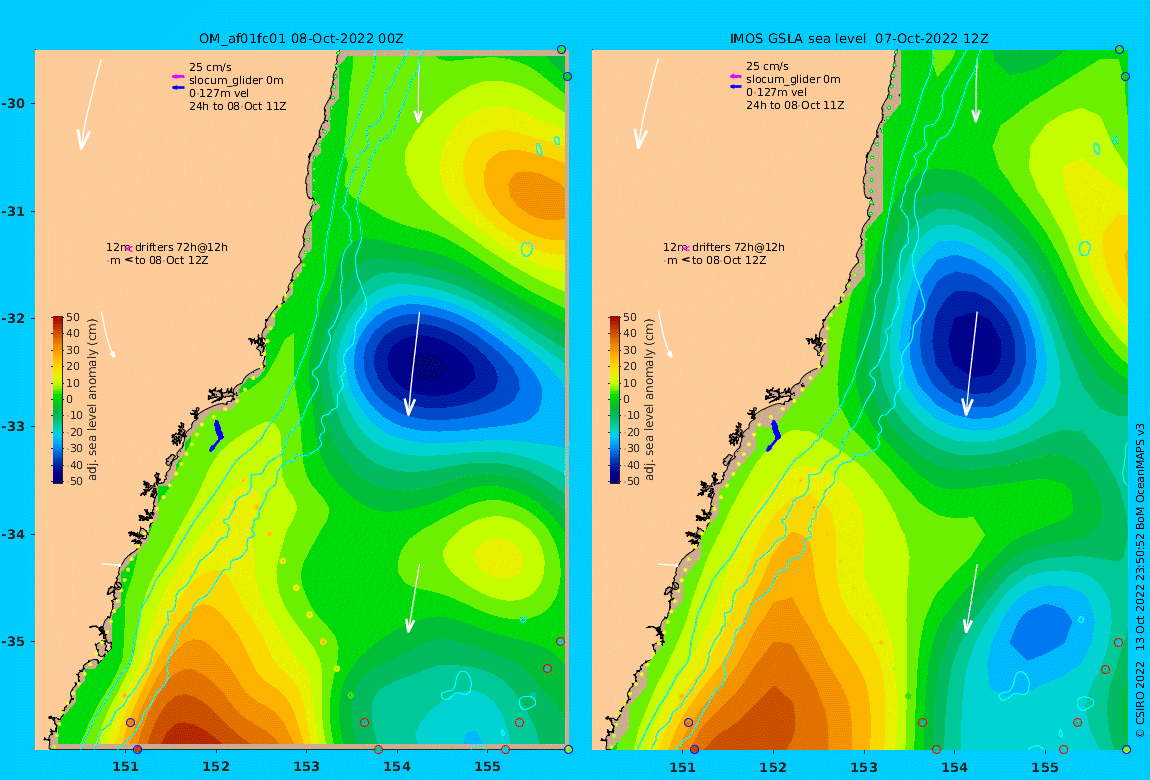Click latitude label '-31' on the left axis
The image size is (1150, 780).
coord(13,211)
